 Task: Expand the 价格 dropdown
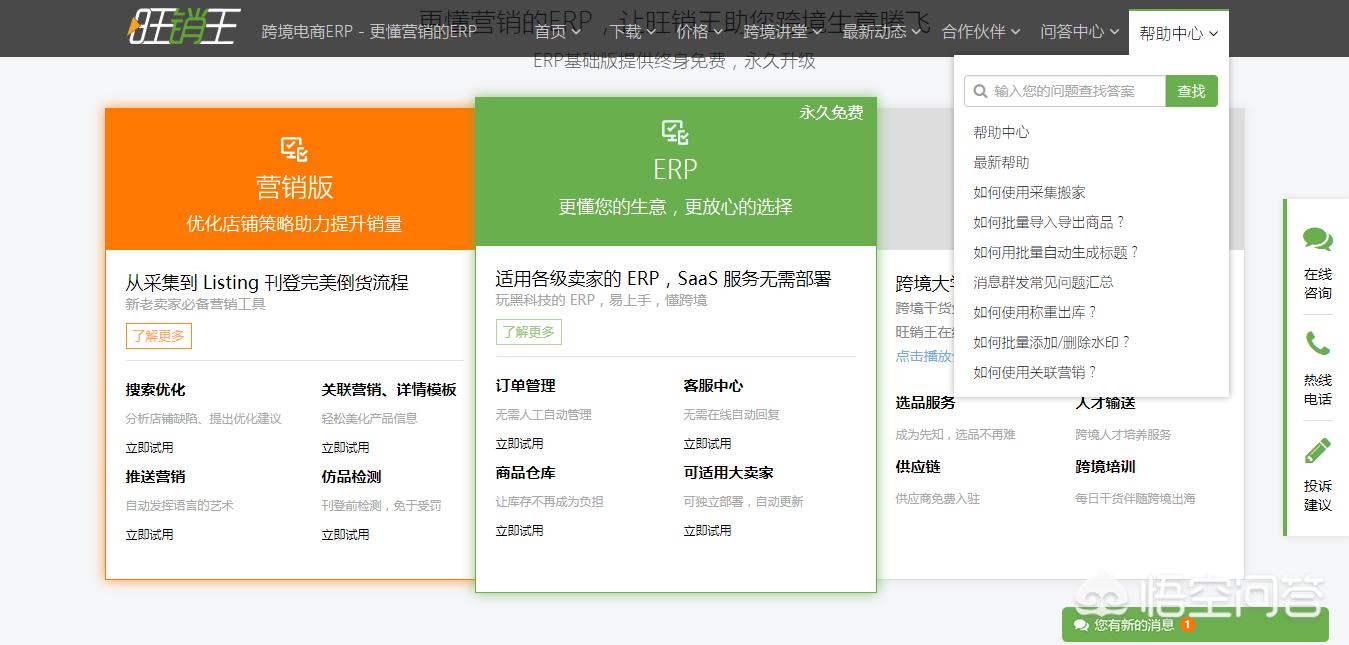click(697, 31)
